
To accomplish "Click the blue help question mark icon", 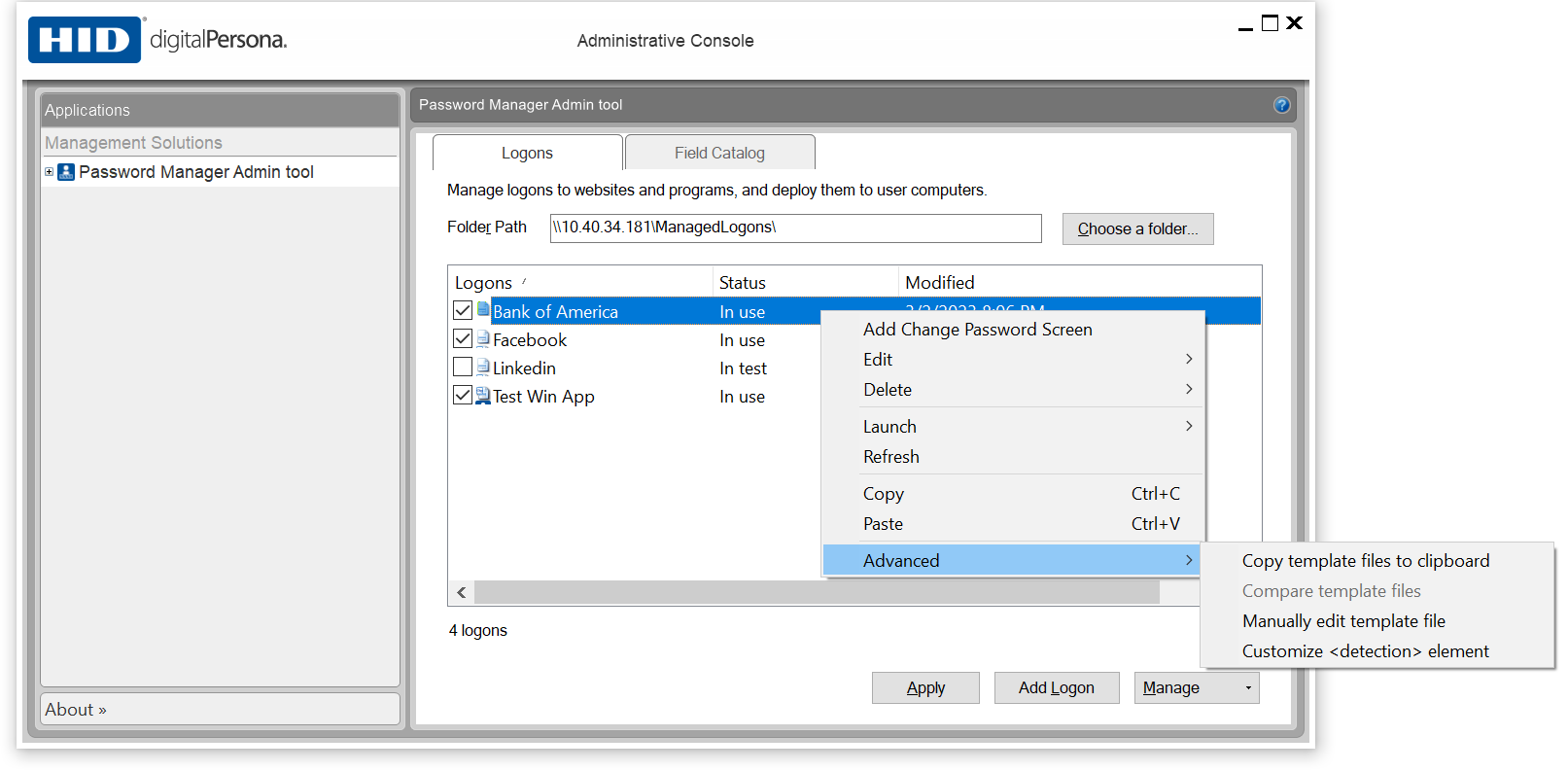I will [1281, 105].
